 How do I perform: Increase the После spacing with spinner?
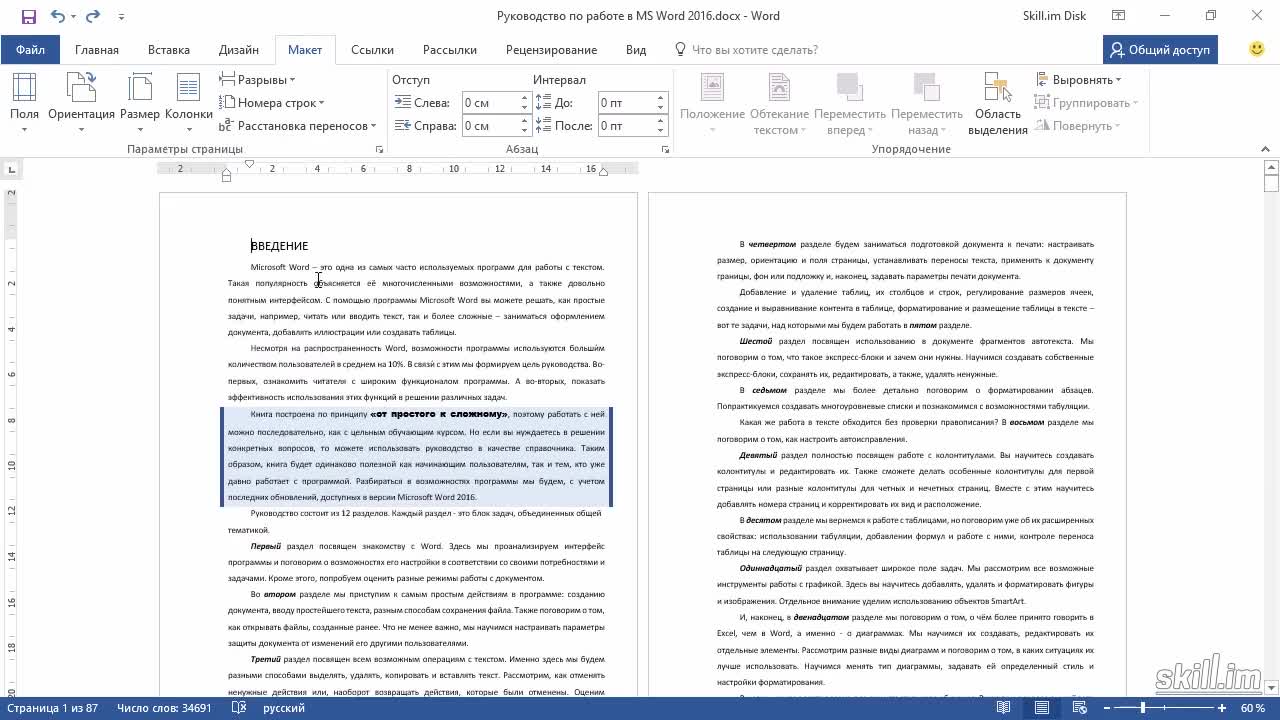(x=660, y=121)
